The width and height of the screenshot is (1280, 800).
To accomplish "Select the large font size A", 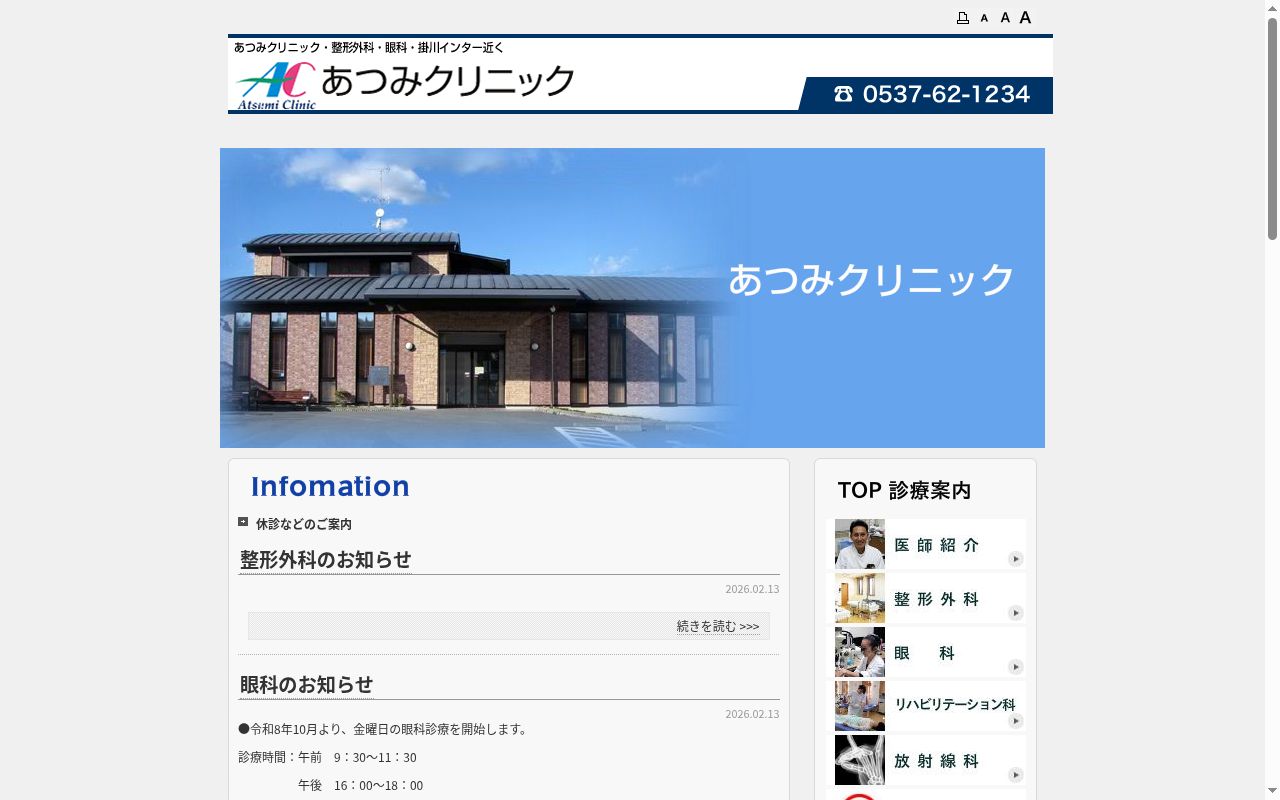I will click(x=1025, y=17).
